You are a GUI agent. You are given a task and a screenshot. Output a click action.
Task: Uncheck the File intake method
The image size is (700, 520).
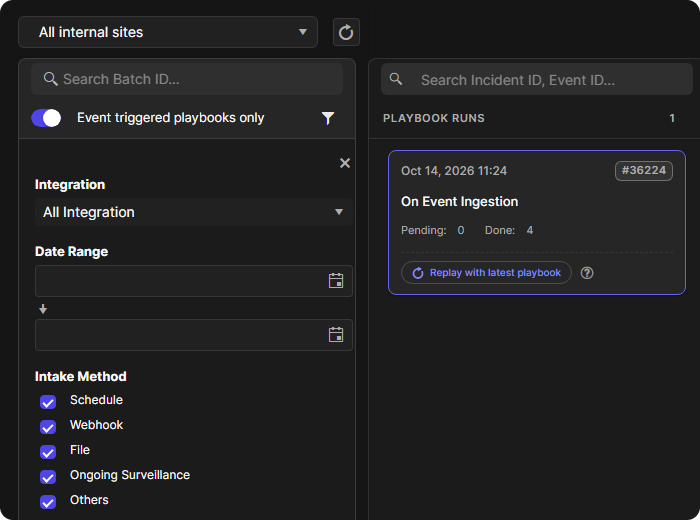tap(48, 452)
